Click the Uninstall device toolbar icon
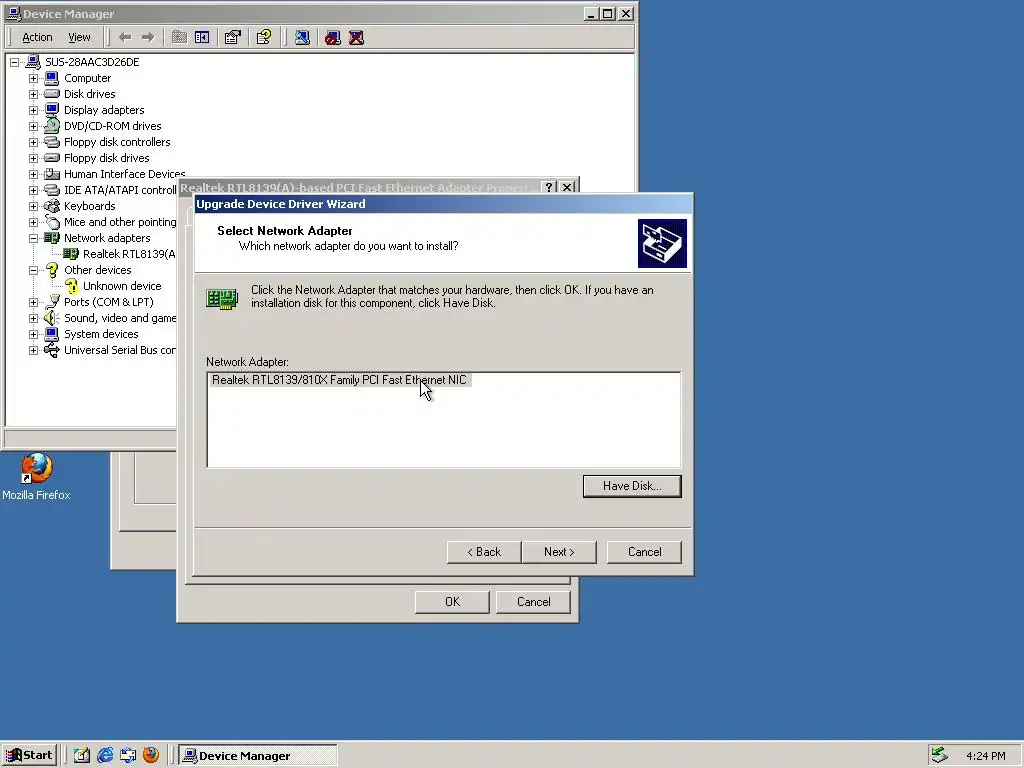This screenshot has width=1024, height=768. pos(357,37)
